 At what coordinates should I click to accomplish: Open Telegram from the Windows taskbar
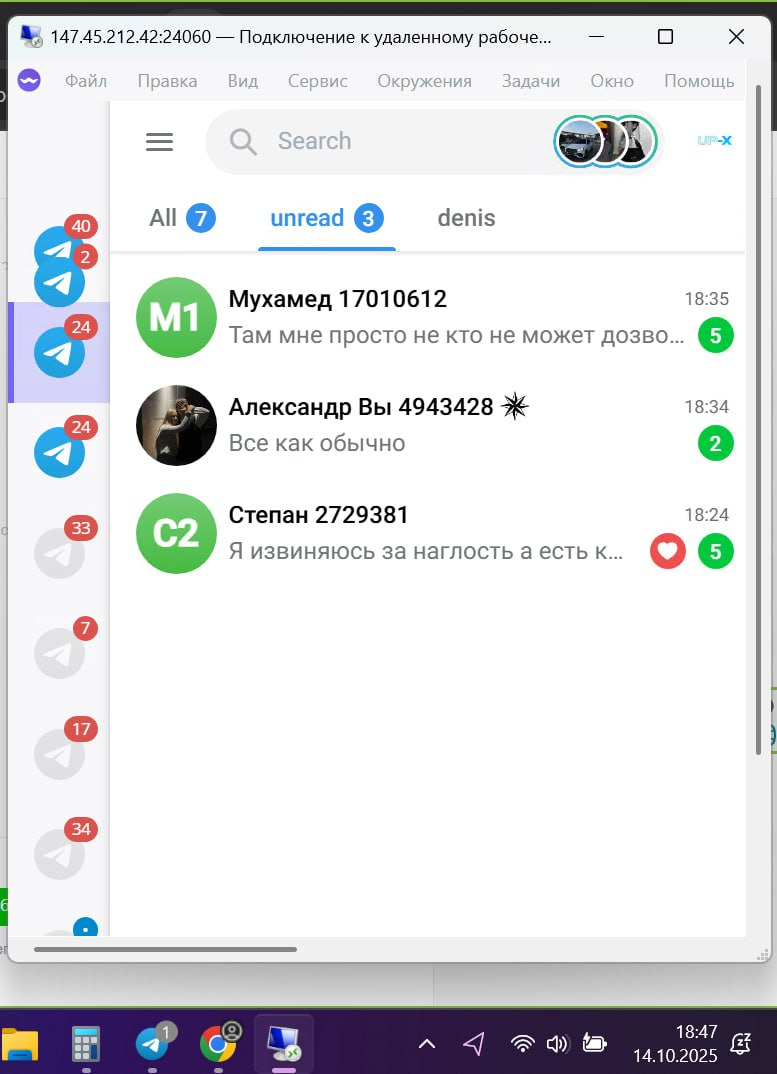click(x=152, y=1045)
